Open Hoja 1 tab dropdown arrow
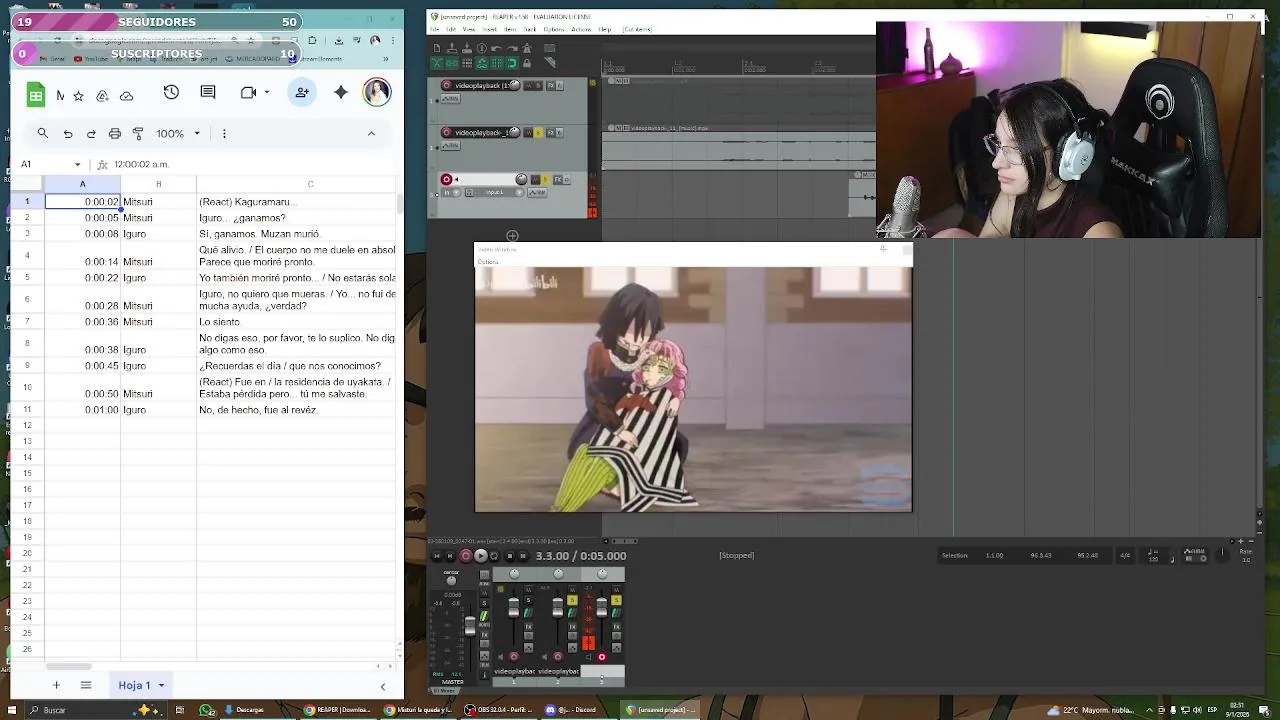Image resolution: width=1280 pixels, height=720 pixels. (161, 685)
